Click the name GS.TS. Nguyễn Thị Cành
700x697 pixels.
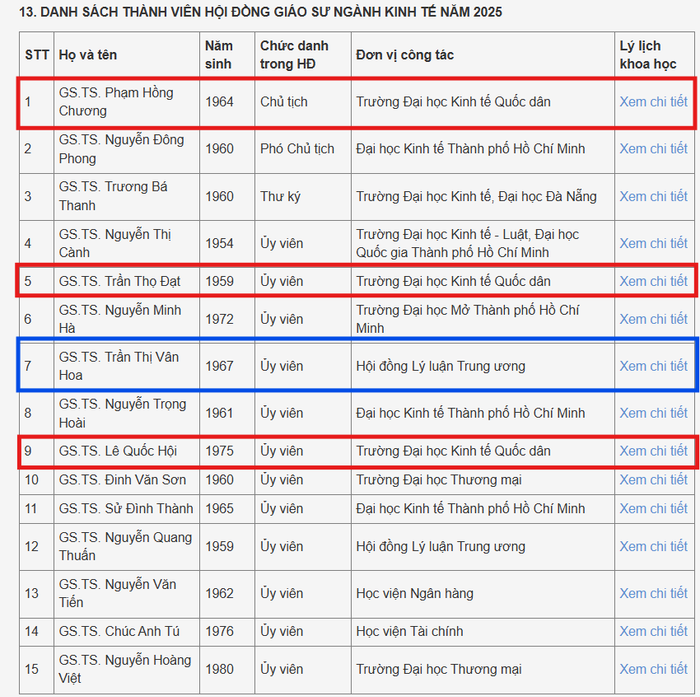115,243
